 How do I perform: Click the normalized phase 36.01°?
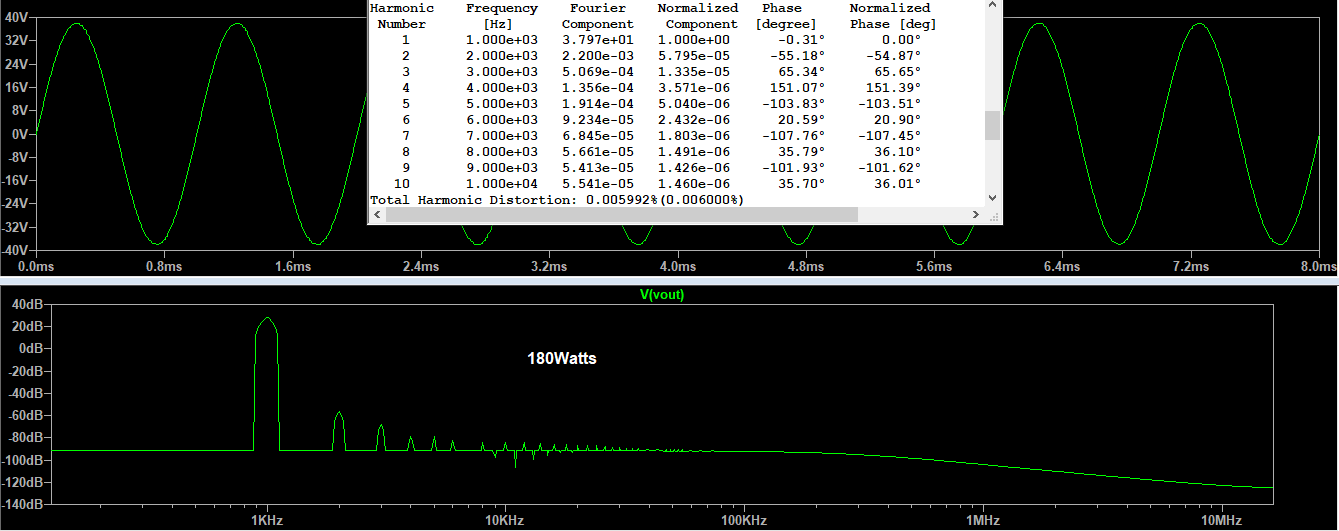click(x=897, y=184)
